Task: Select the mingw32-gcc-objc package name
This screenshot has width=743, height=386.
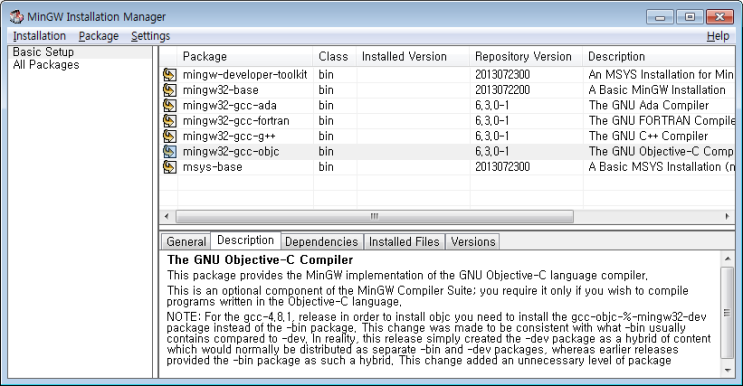Action: pos(231,152)
